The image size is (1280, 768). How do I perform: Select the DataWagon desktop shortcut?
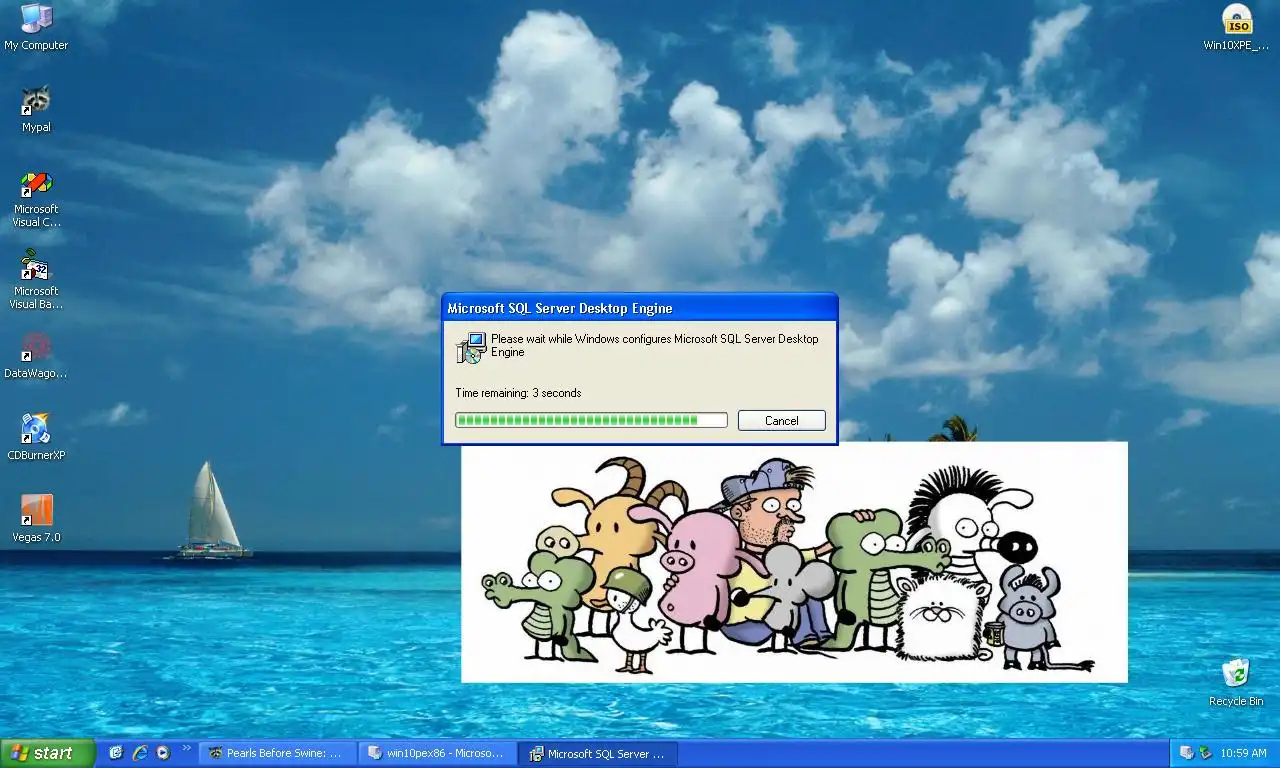pos(36,355)
